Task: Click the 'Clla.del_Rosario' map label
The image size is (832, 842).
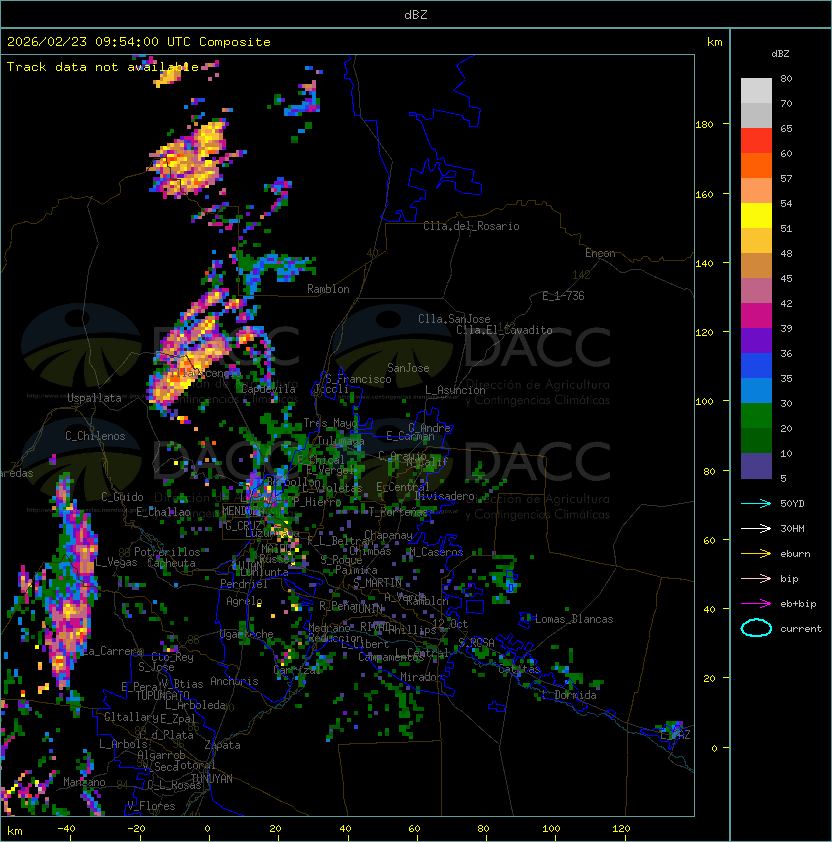Action: [471, 226]
